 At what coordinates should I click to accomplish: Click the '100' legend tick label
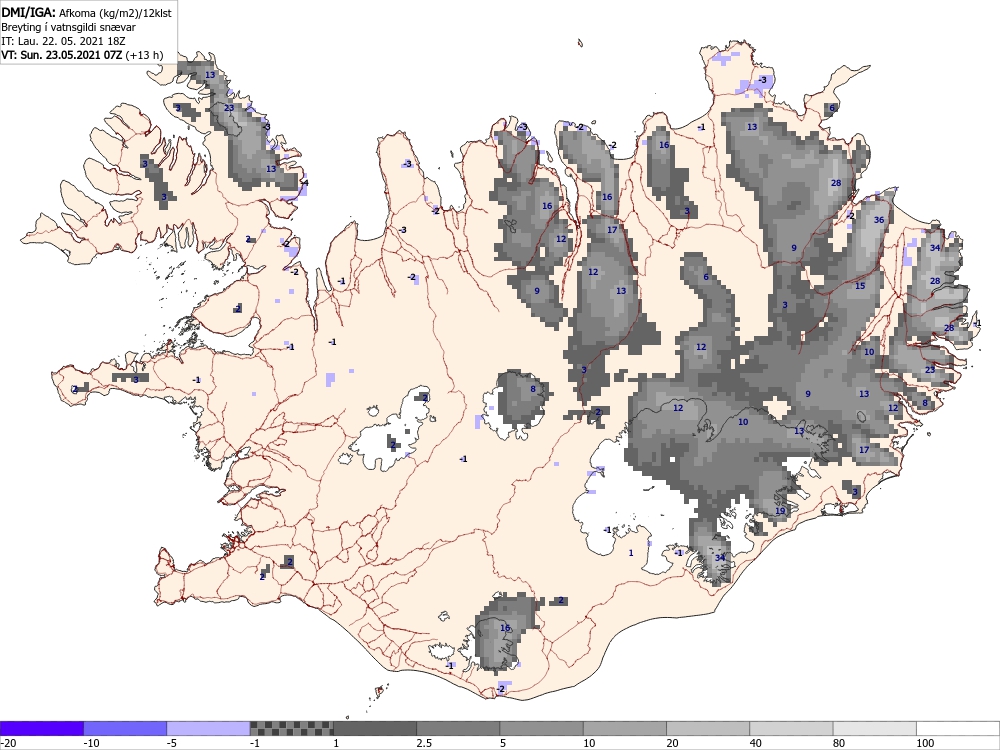(x=925, y=743)
